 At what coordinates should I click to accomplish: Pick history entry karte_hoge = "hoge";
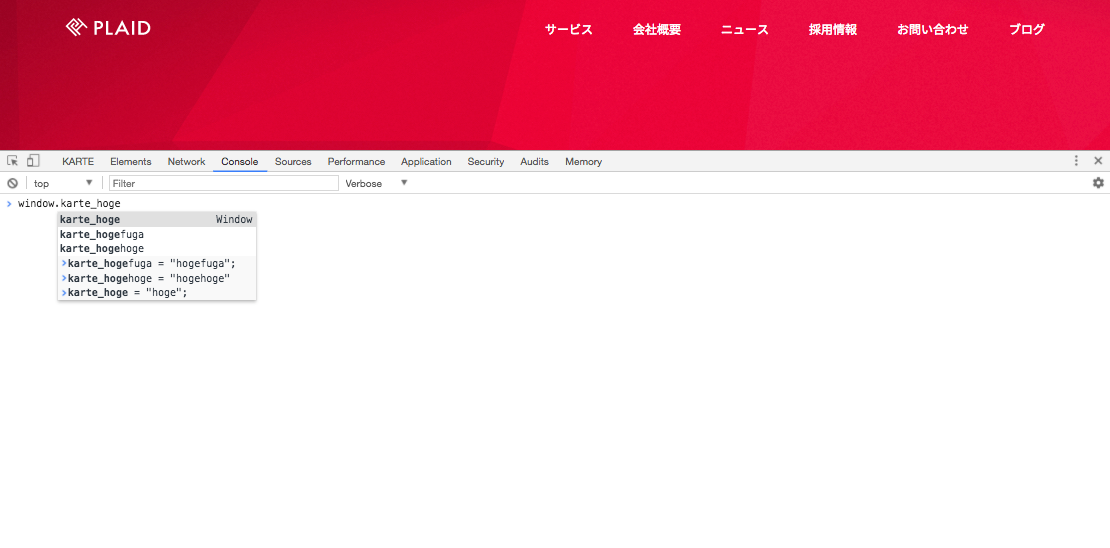[x=127, y=292]
